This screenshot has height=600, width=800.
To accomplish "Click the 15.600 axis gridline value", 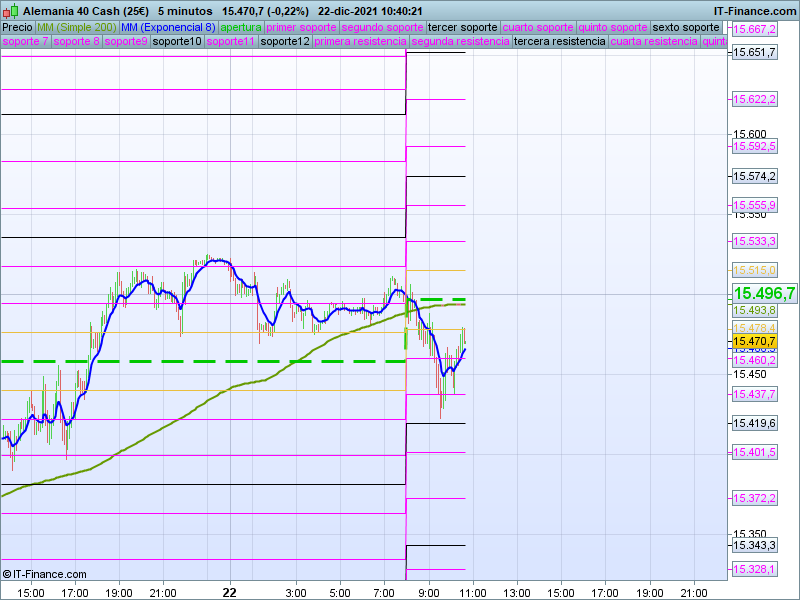I will click(749, 134).
